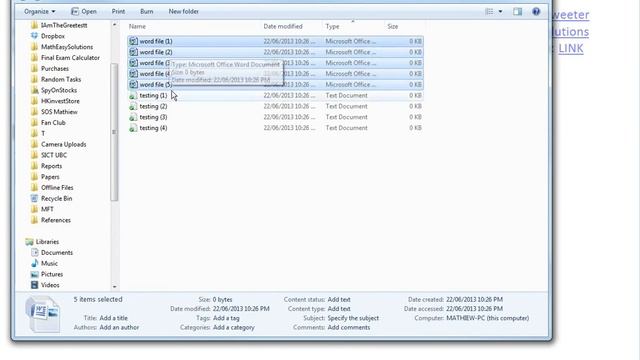Select testing (1) text file icon
This screenshot has height=360, width=640.
point(133,96)
